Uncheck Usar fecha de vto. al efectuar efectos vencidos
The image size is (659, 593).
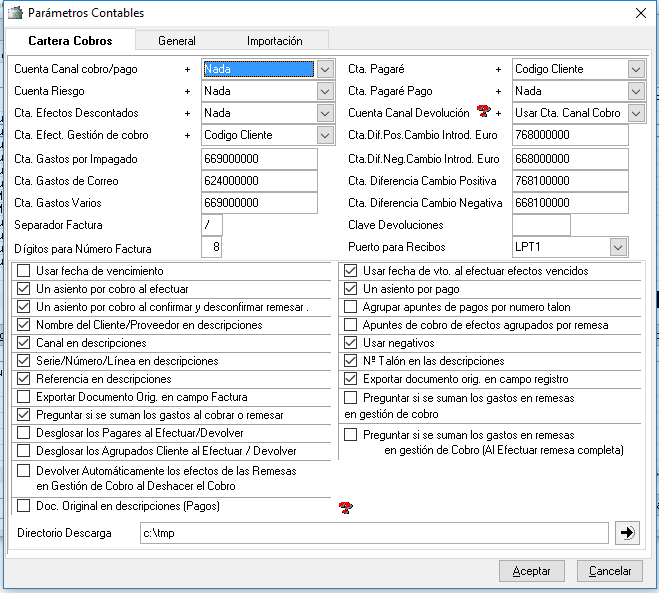pyautogui.click(x=351, y=271)
